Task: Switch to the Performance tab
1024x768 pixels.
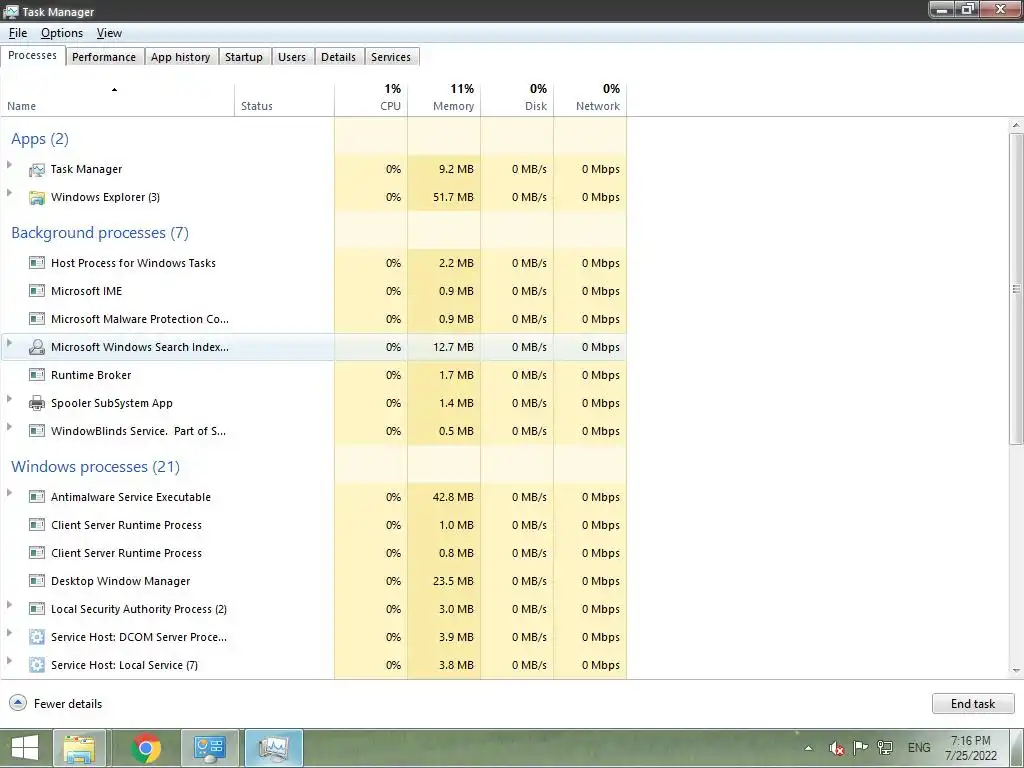Action: pos(104,57)
